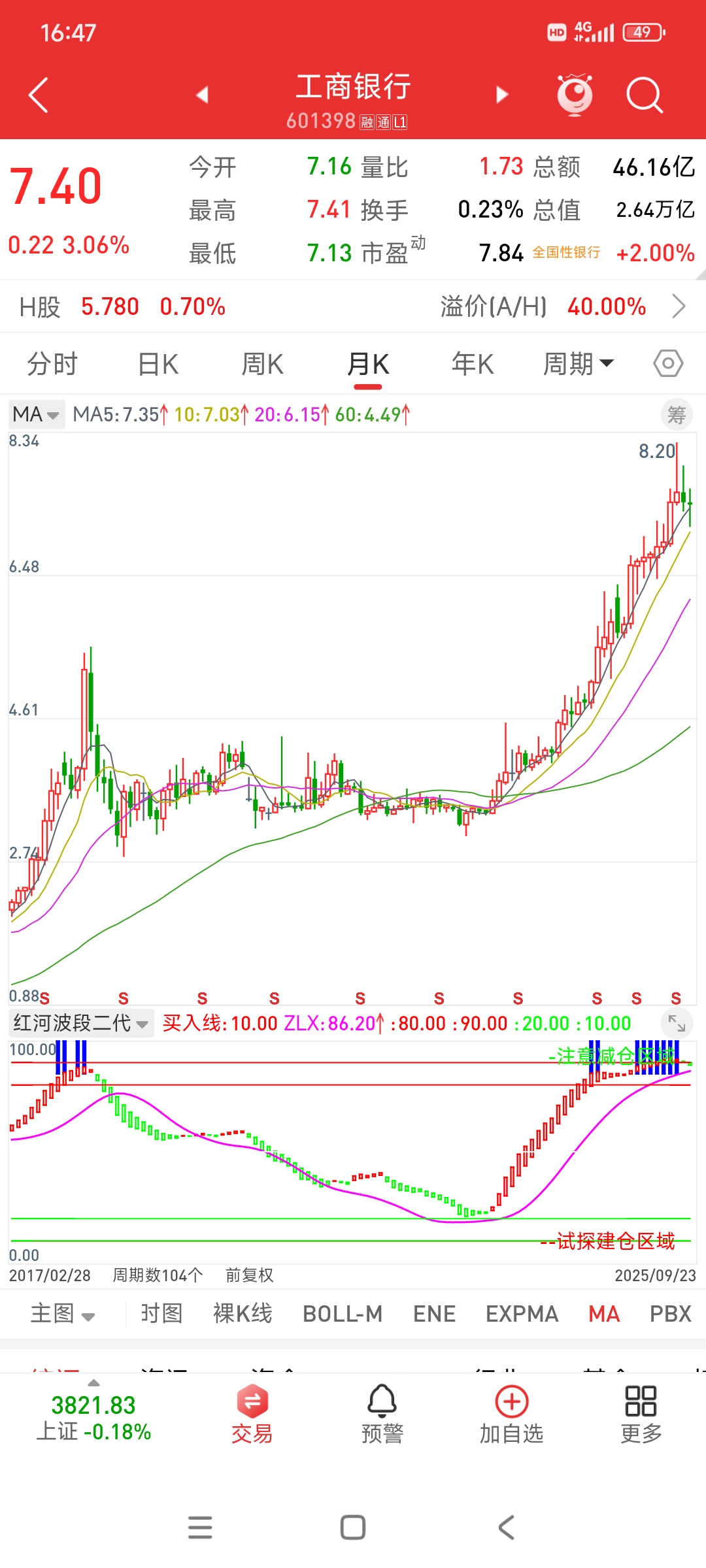Screen dimensions: 706x1568
Task: Tap the 8.20 high price marker
Action: (x=656, y=451)
